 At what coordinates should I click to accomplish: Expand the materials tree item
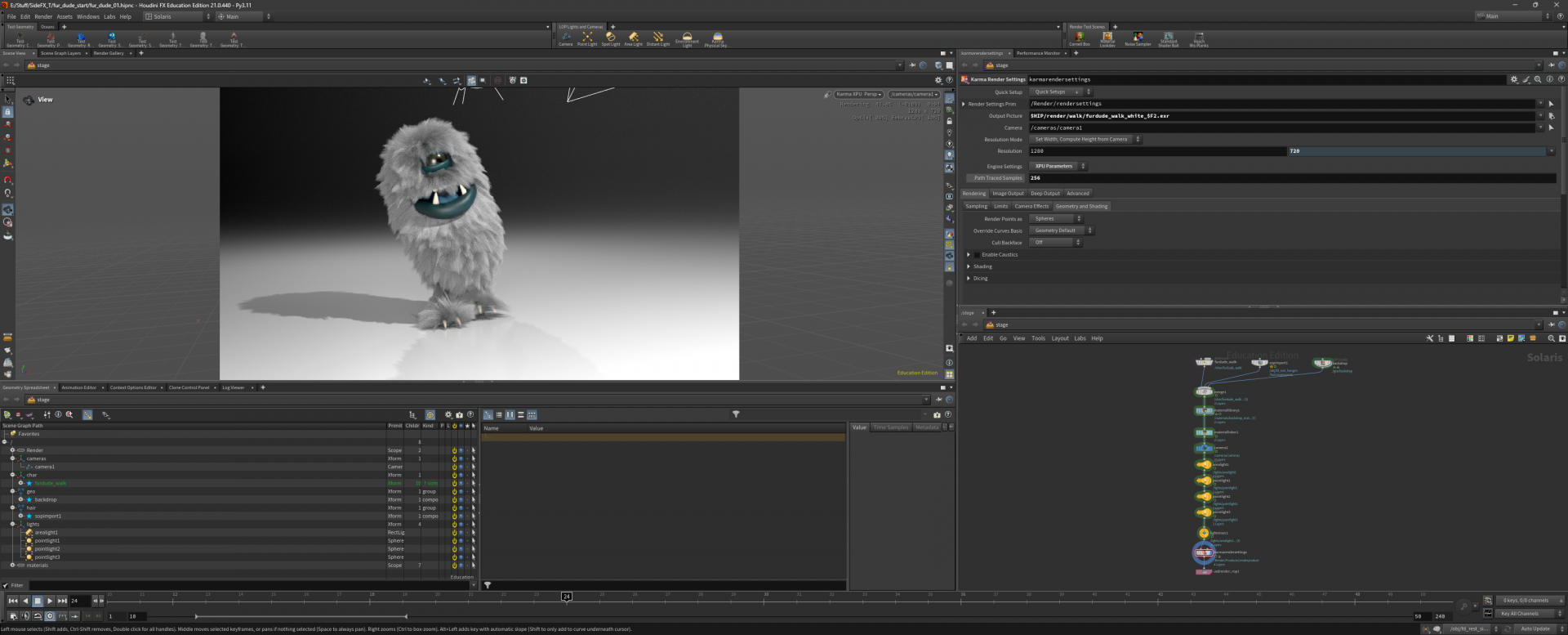[12, 565]
